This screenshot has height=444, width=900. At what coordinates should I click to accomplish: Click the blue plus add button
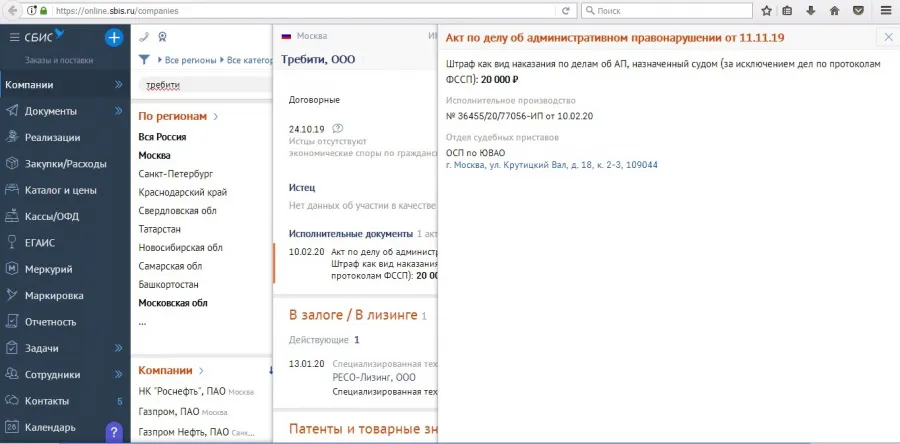tap(114, 38)
